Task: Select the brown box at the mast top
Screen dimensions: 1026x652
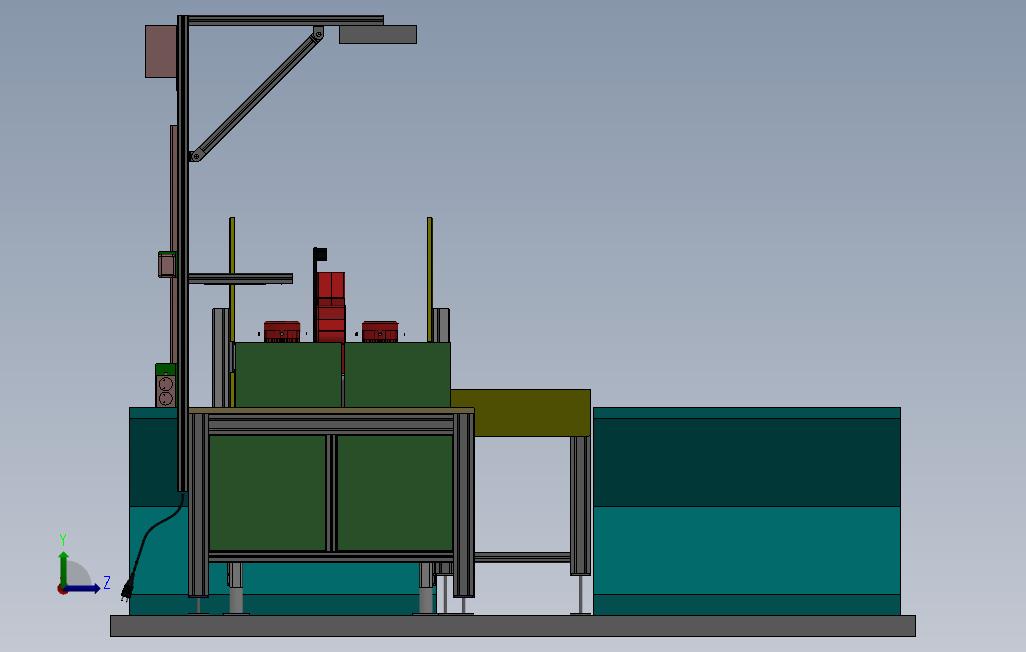Action: (x=161, y=52)
